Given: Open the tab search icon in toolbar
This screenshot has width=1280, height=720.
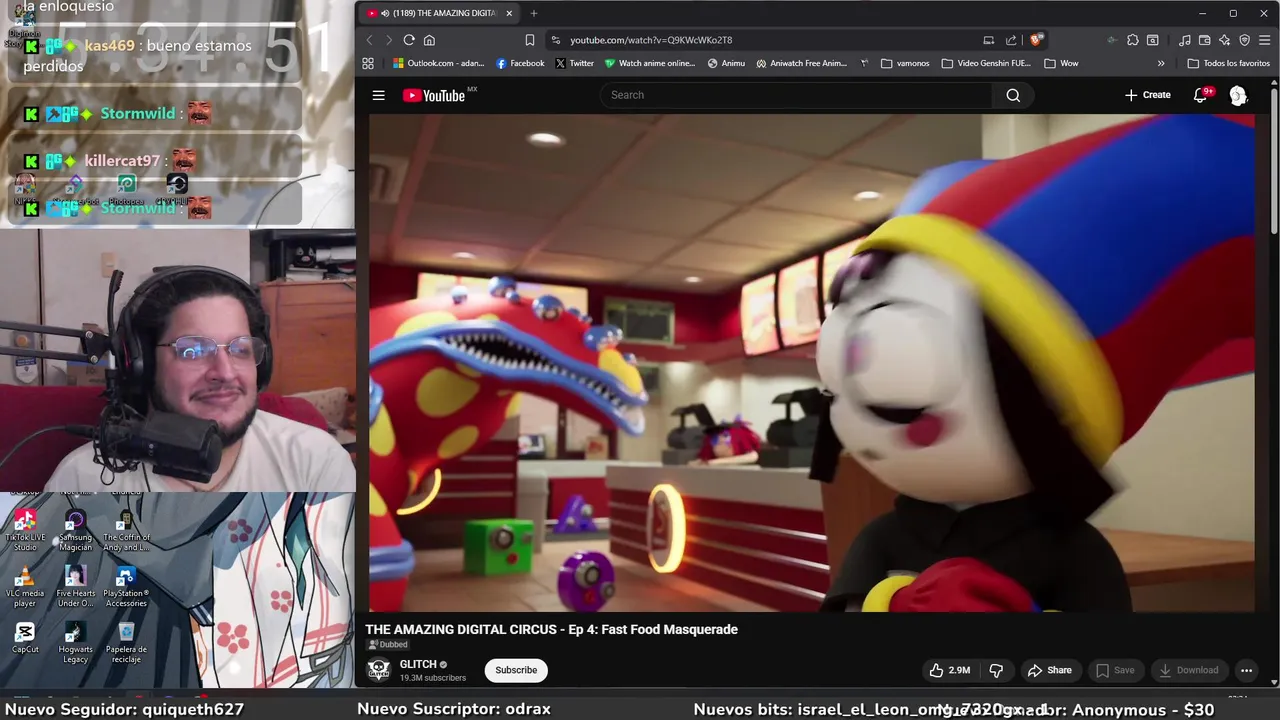Looking at the screenshot, I should [x=1152, y=40].
